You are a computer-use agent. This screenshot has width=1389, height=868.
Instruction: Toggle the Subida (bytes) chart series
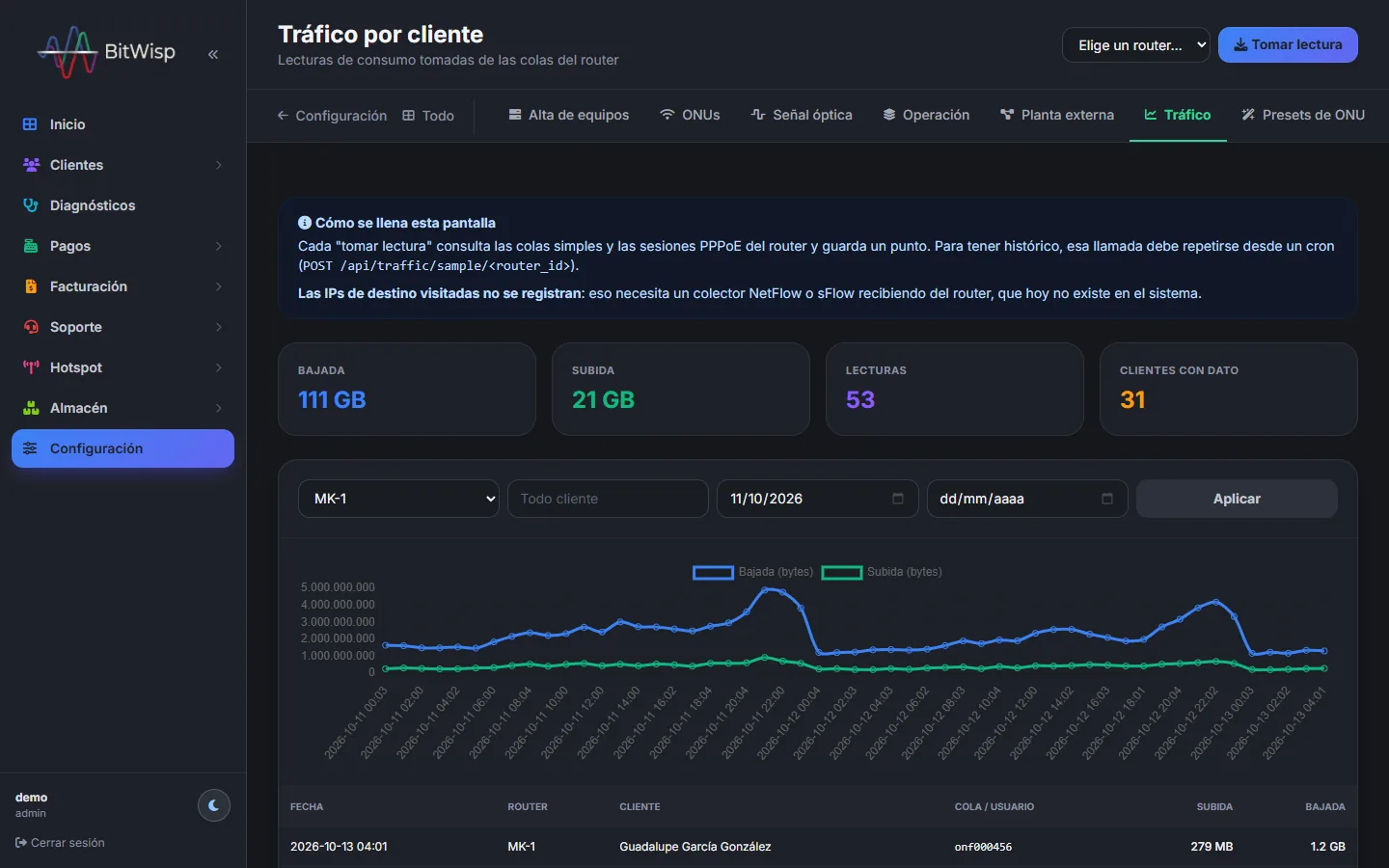[x=882, y=572]
